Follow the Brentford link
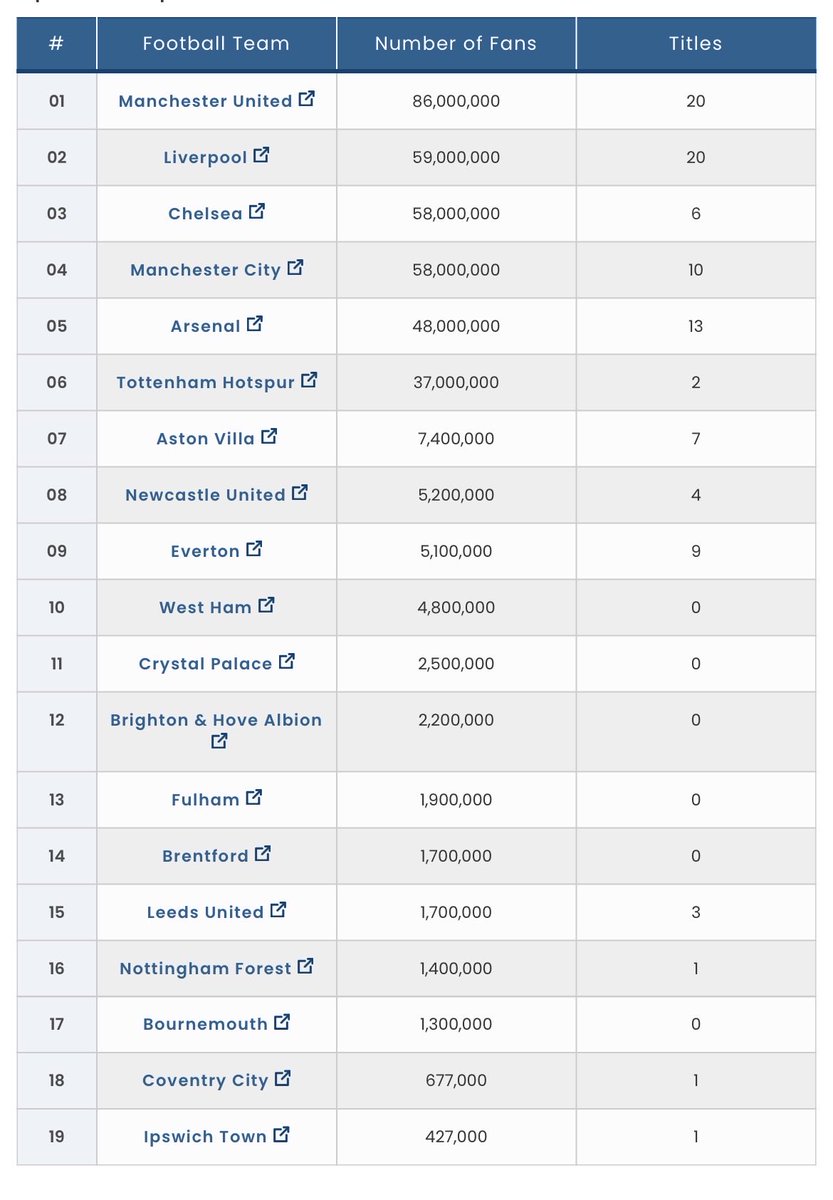Viewport: 833px width, 1200px height. (x=205, y=856)
